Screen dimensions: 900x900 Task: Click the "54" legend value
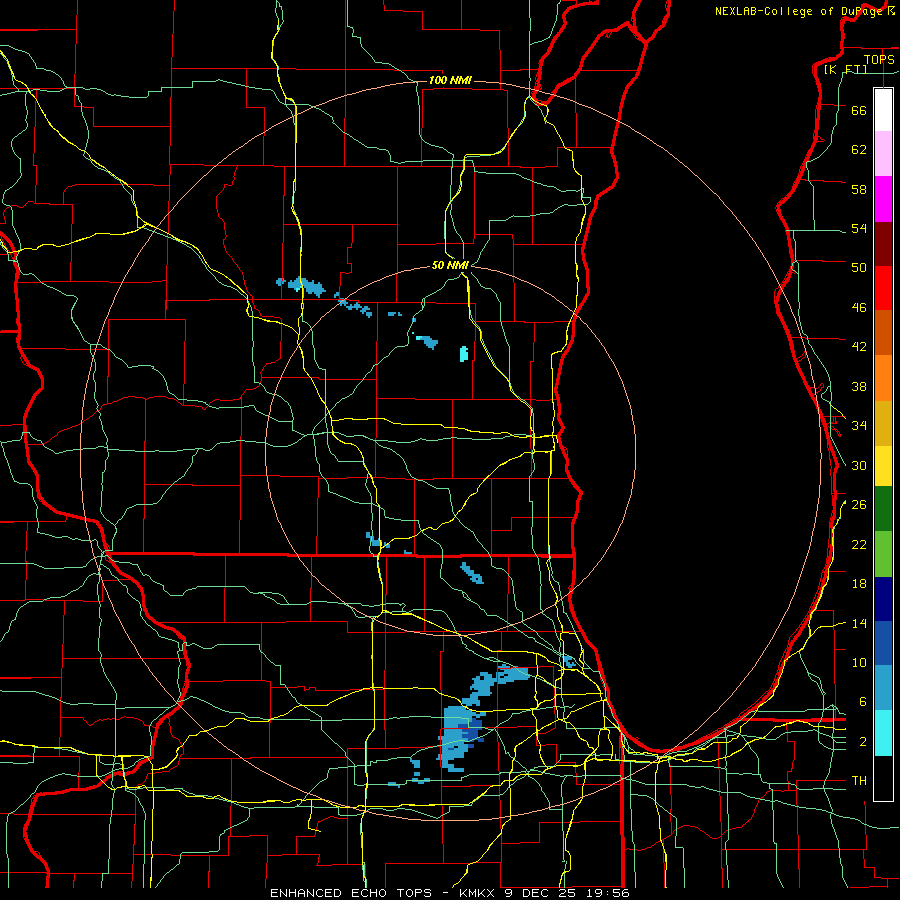pyautogui.click(x=859, y=228)
